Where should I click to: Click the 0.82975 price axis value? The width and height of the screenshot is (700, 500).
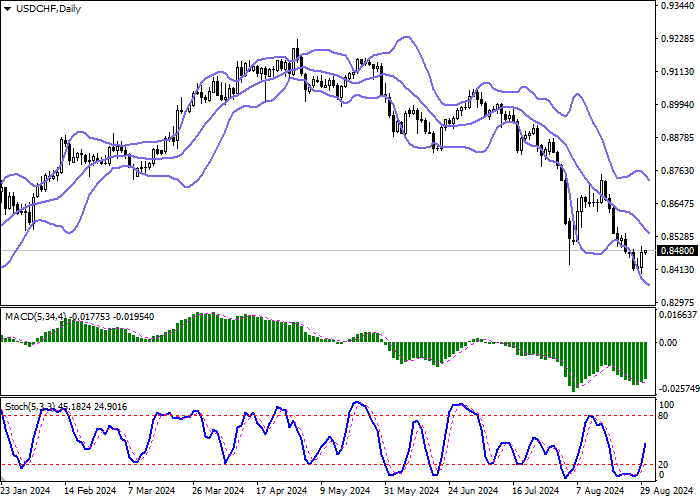coord(678,302)
